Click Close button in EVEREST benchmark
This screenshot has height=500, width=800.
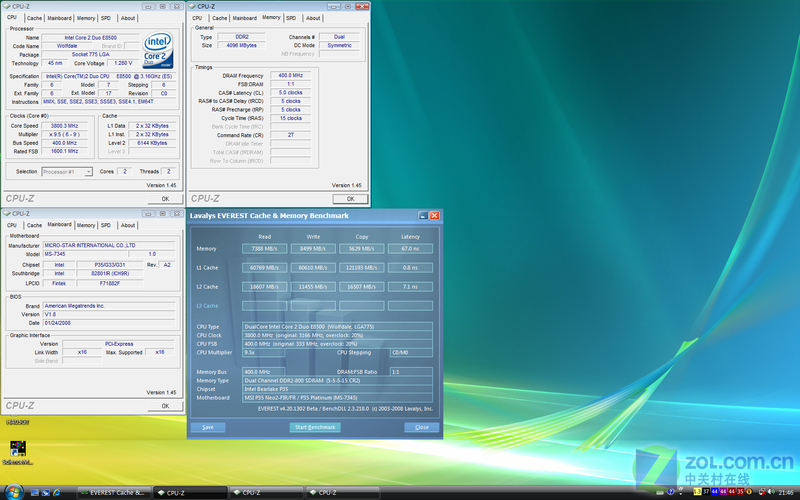coord(422,428)
